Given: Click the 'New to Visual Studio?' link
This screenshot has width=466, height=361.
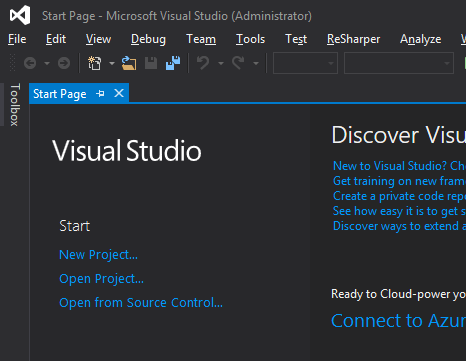Looking at the screenshot, I should pyautogui.click(x=399, y=166).
